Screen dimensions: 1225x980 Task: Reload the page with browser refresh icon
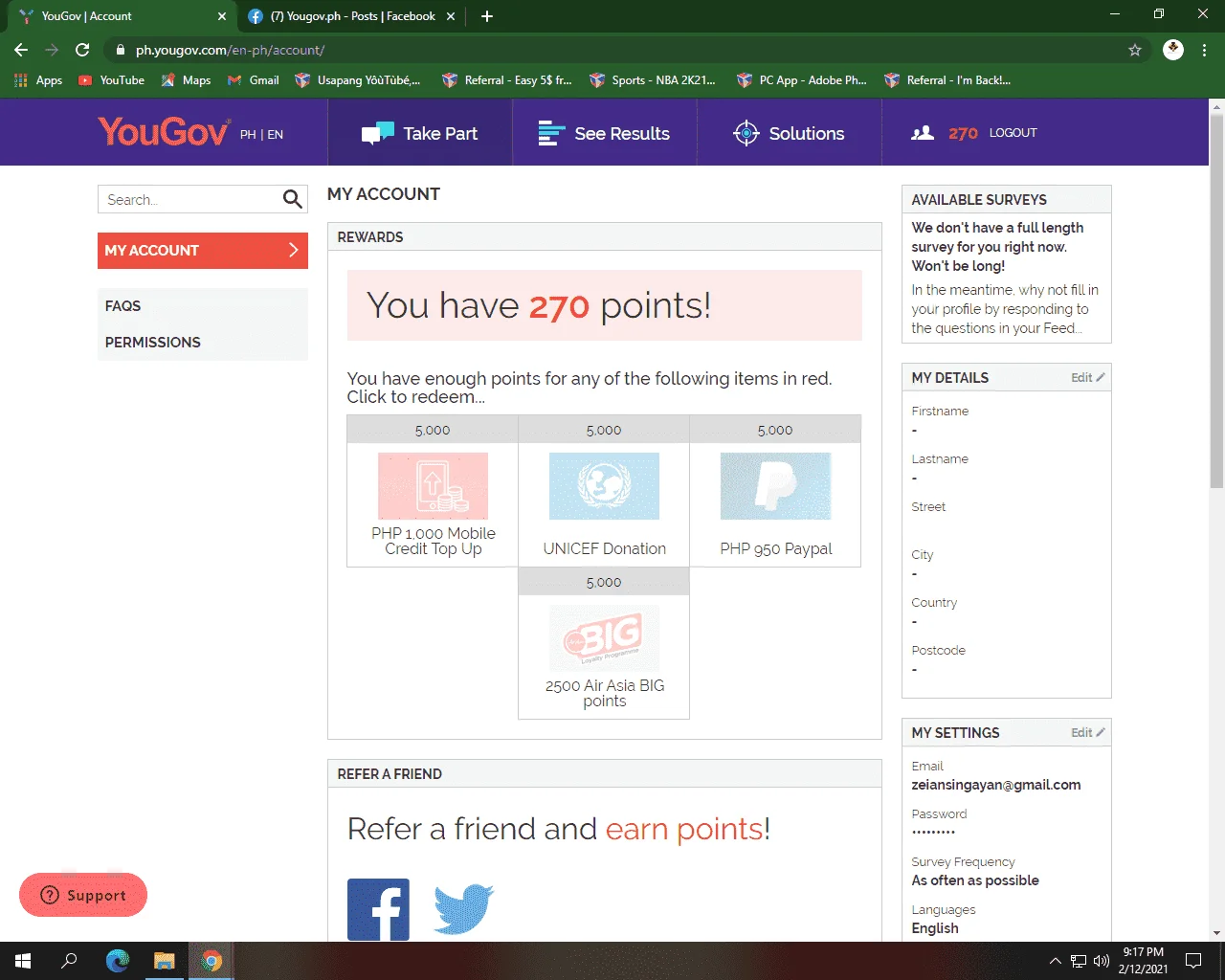(82, 50)
